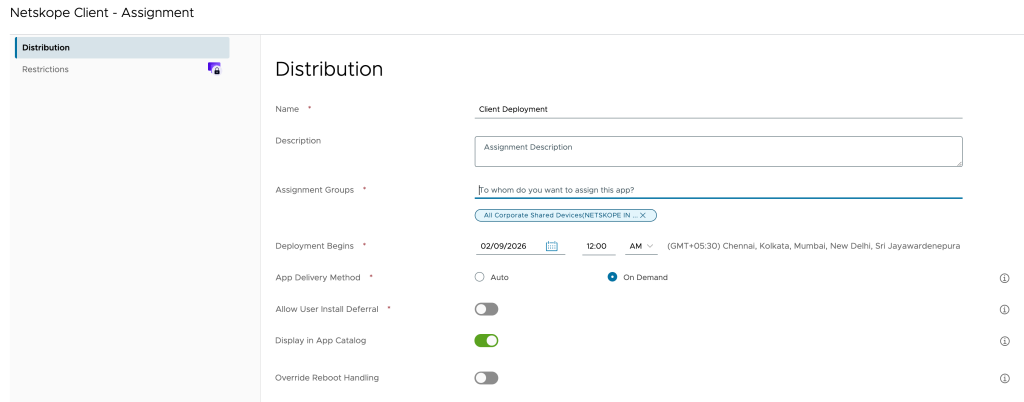Image resolution: width=1024 pixels, height=402 pixels.
Task: Open the AM/PM dropdown
Action: pyautogui.click(x=641, y=246)
